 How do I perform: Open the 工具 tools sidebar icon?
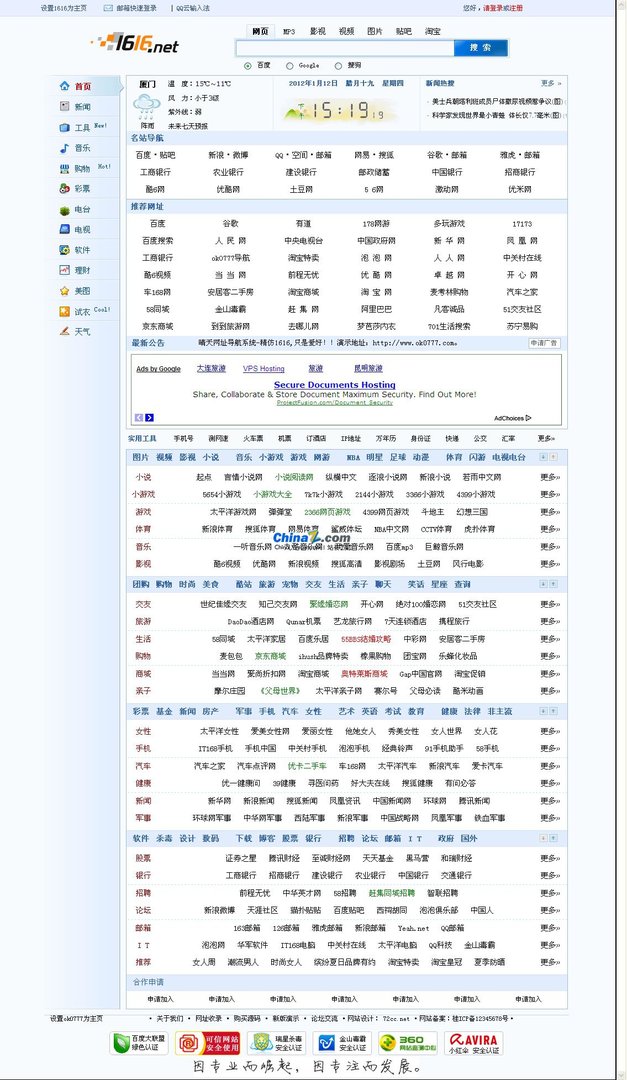pos(64,127)
